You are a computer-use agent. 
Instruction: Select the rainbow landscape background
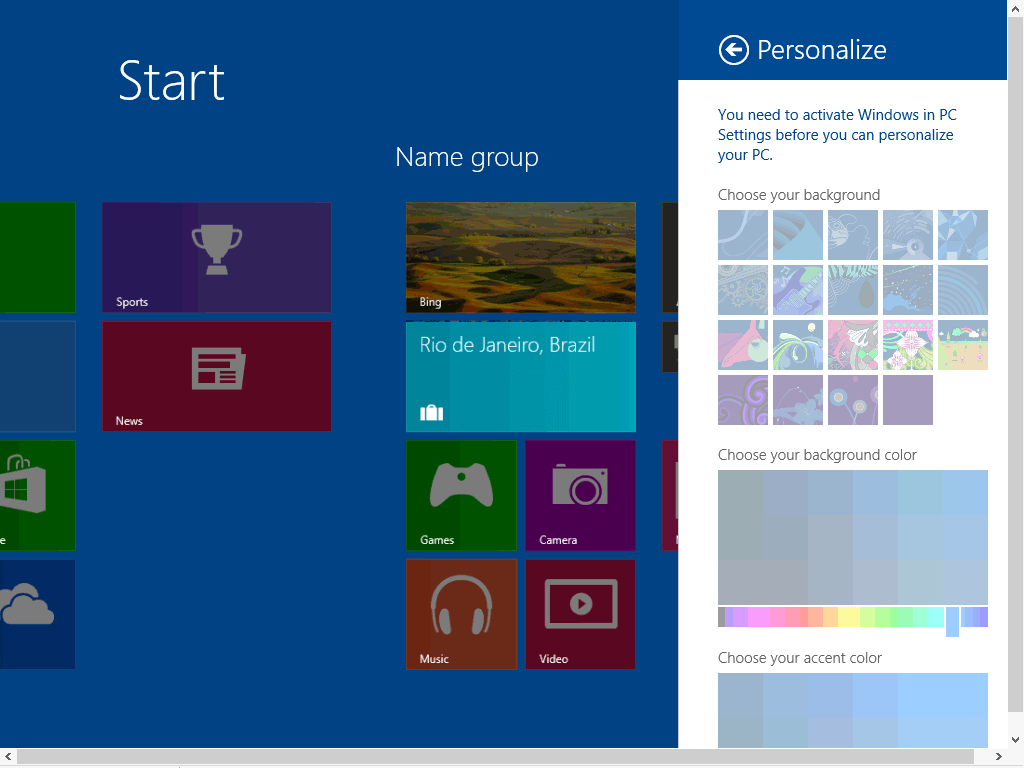tap(963, 345)
